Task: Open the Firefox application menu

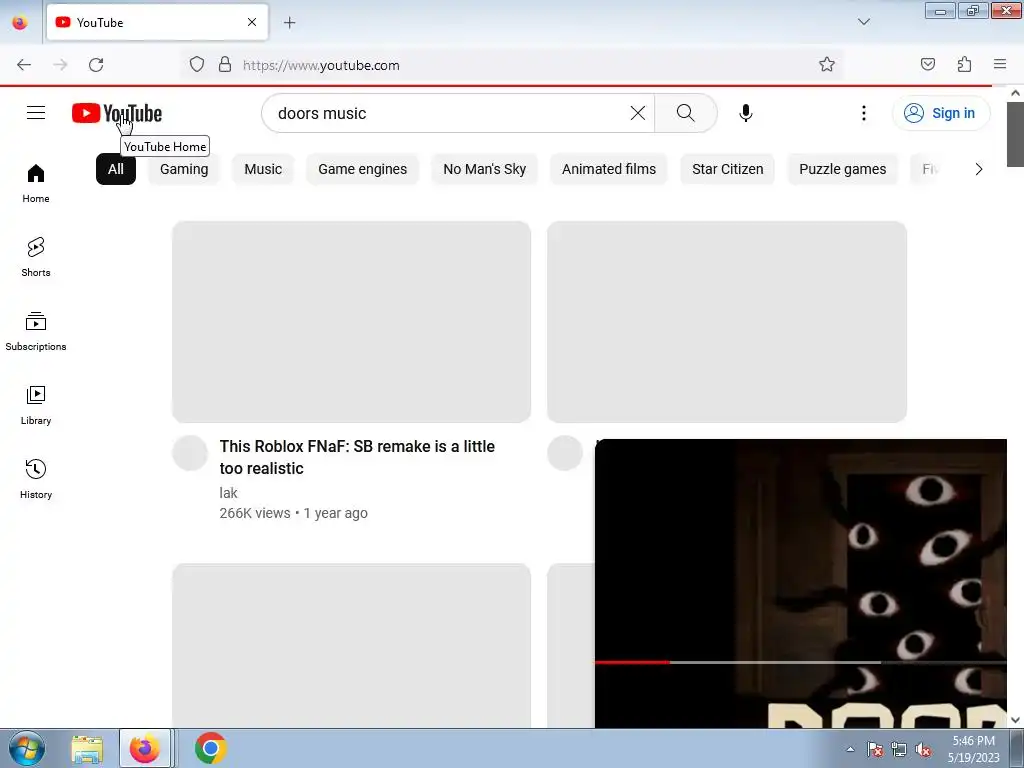Action: coord(1000,64)
